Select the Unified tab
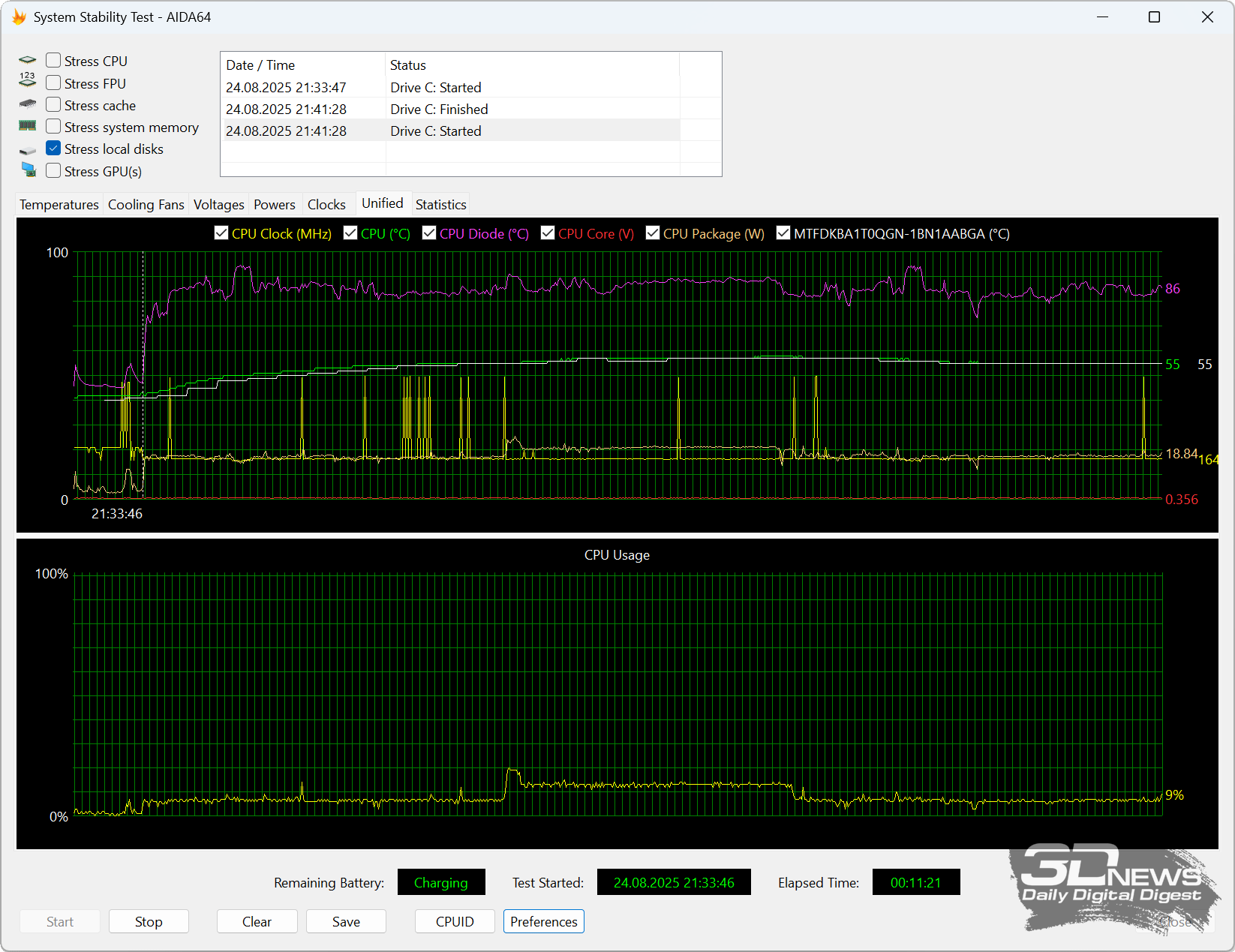Viewport: 1235px width, 952px height. tap(383, 203)
